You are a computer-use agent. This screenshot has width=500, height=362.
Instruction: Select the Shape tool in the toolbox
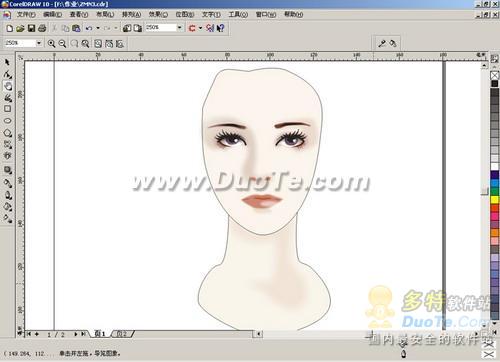pos(7,74)
